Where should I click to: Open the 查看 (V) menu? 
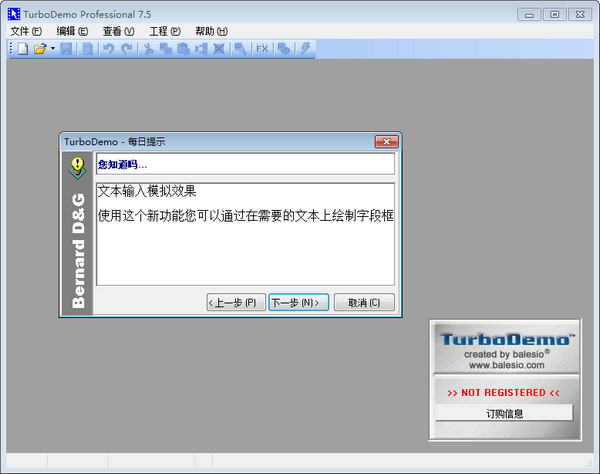click(x=119, y=31)
